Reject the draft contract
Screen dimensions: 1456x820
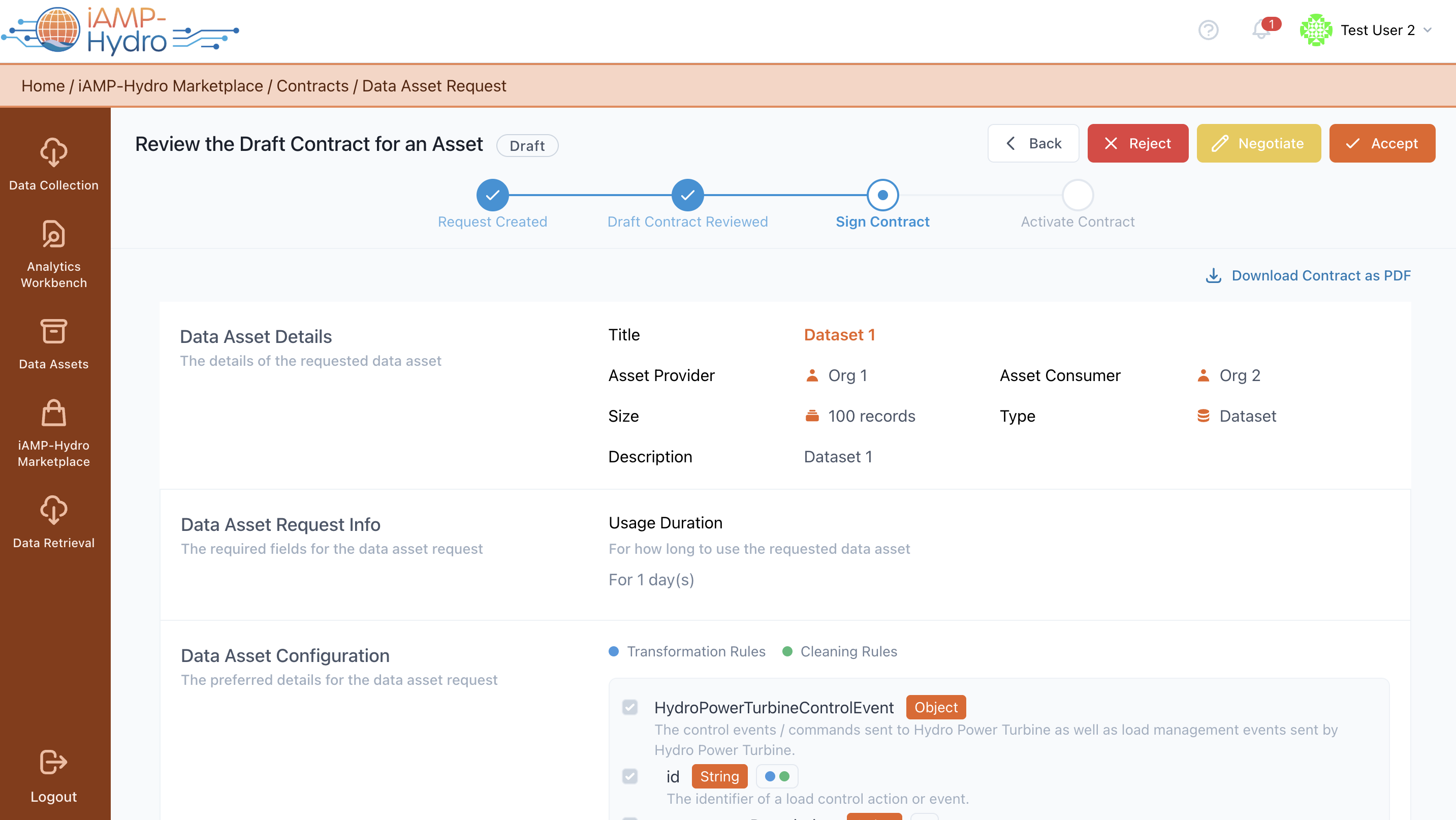1137,144
